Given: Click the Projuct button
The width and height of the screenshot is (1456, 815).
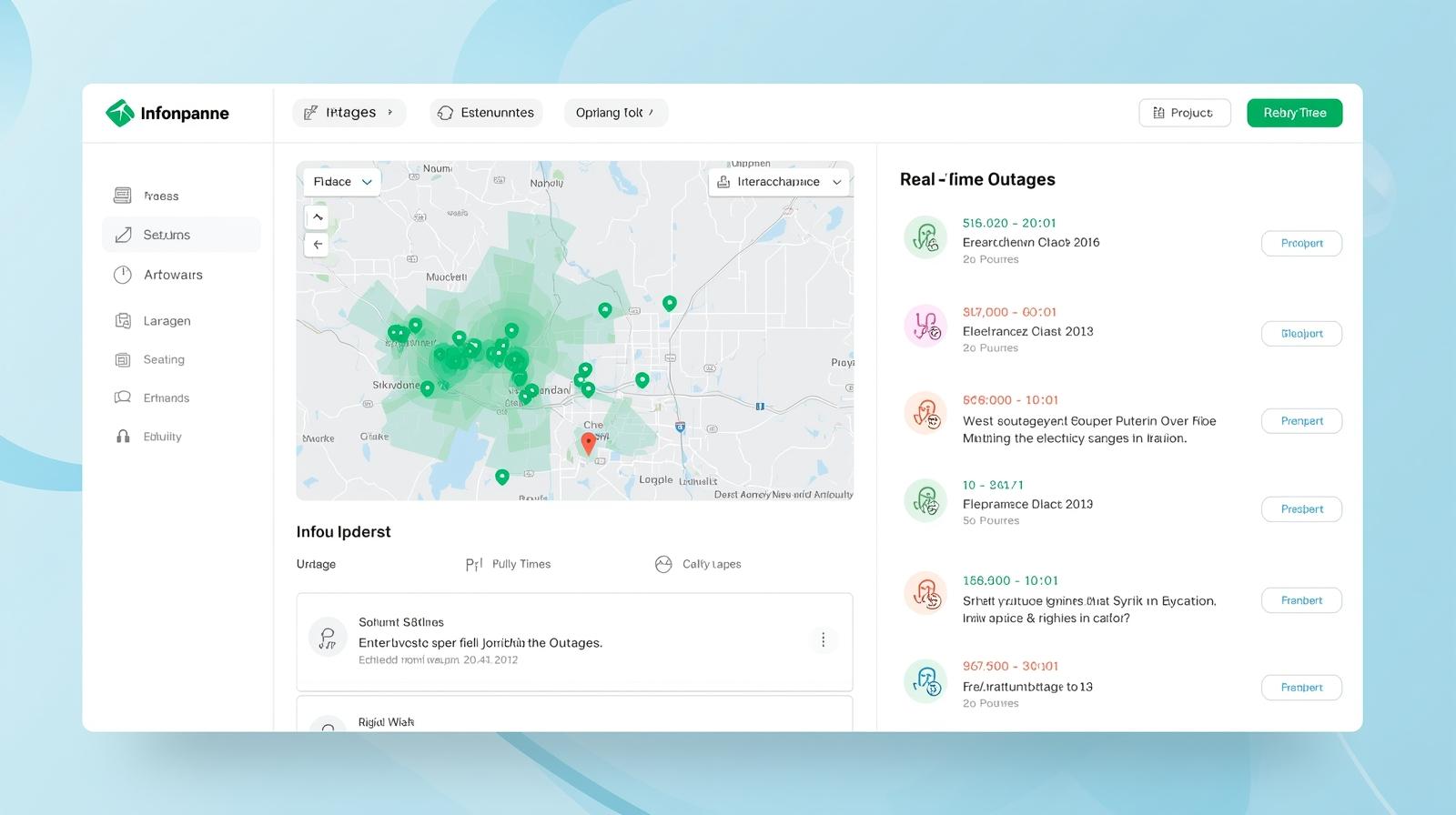Looking at the screenshot, I should pos(1184,113).
